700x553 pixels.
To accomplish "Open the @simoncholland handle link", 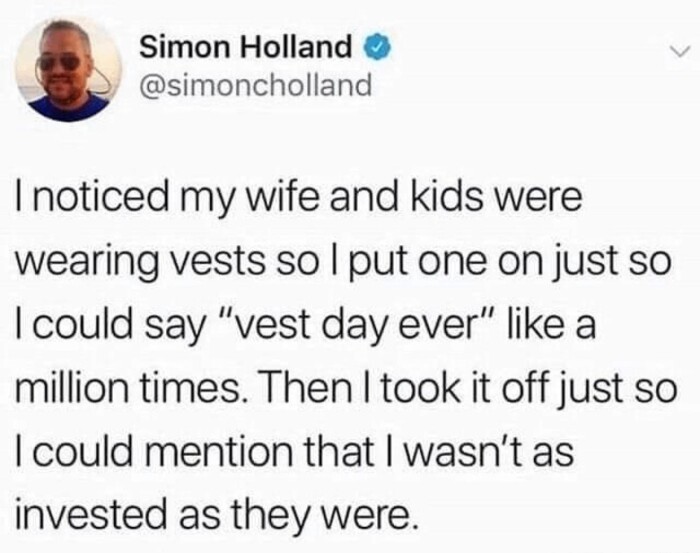I will coord(254,85).
